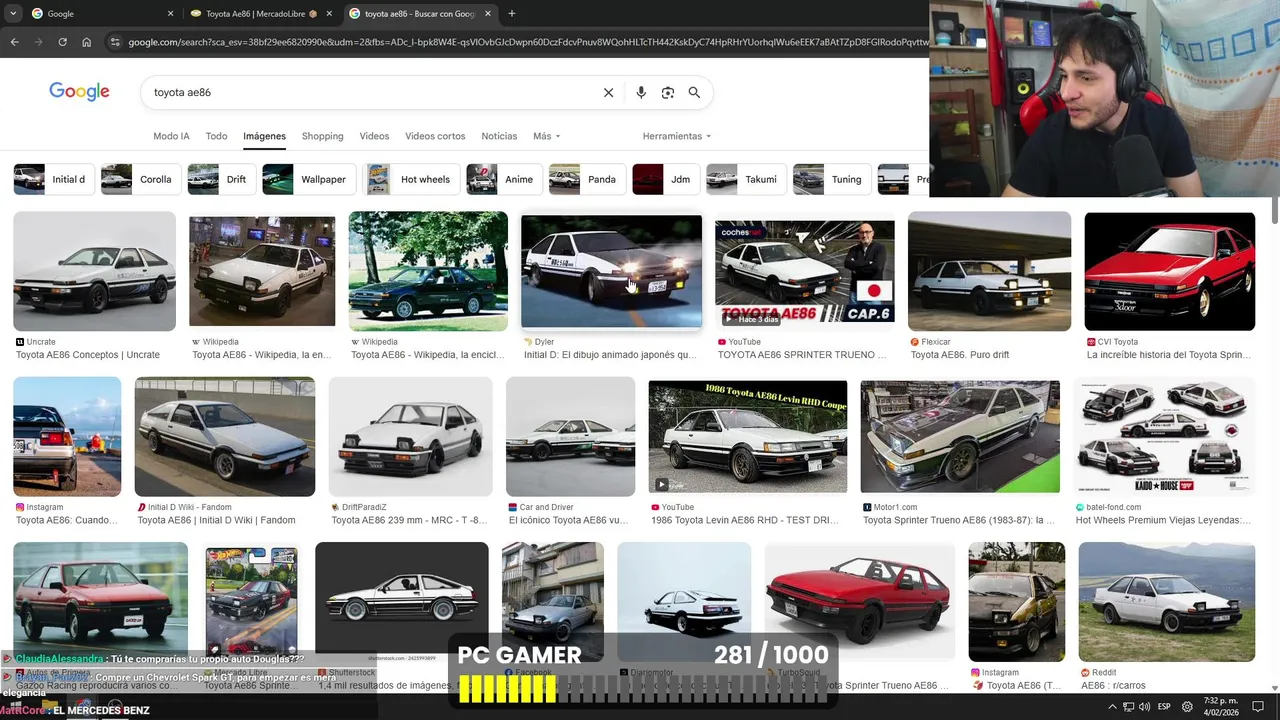
Task: Open the Videos cortos tab
Action: [x=435, y=136]
